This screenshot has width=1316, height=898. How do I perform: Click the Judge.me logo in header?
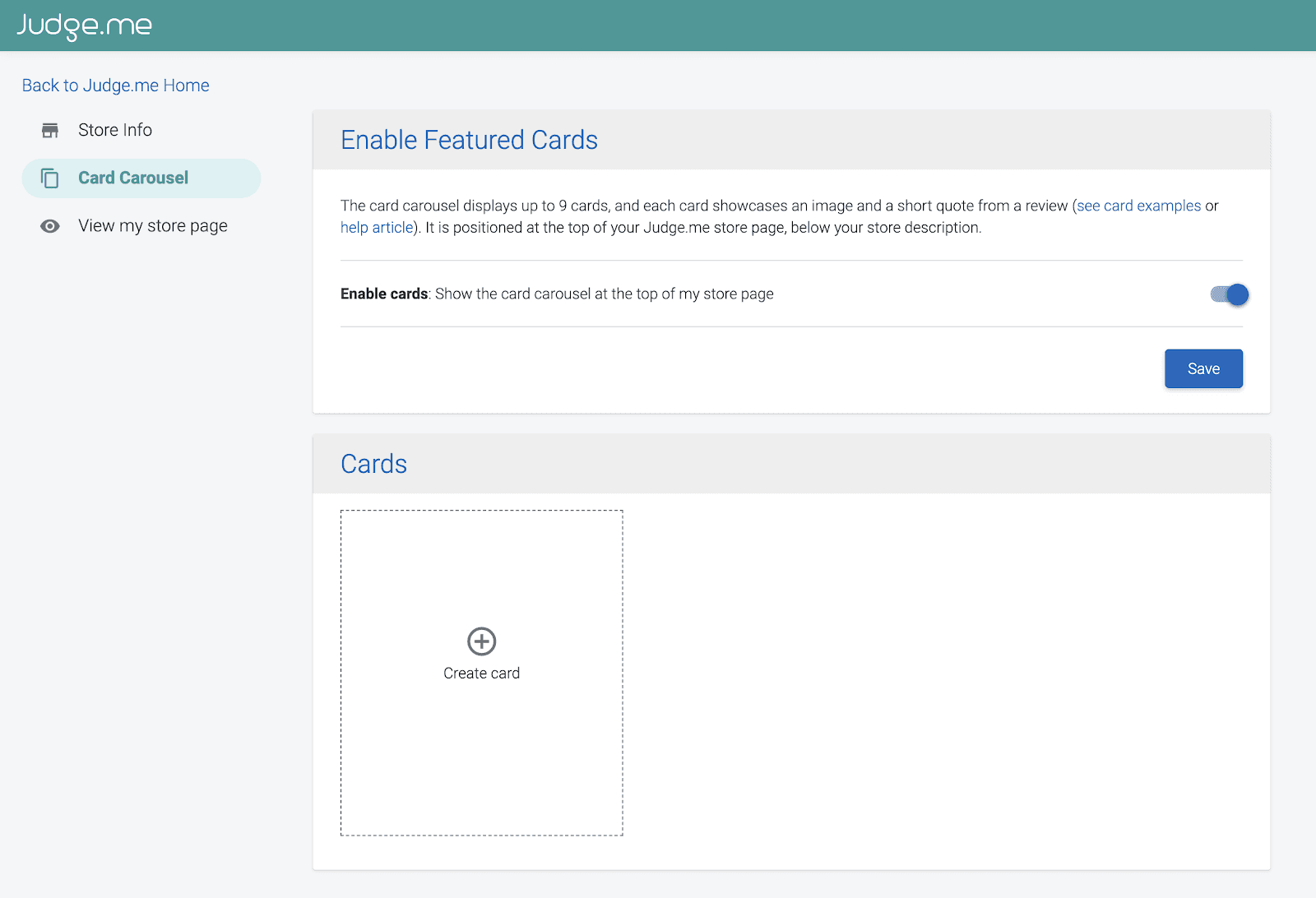click(85, 25)
